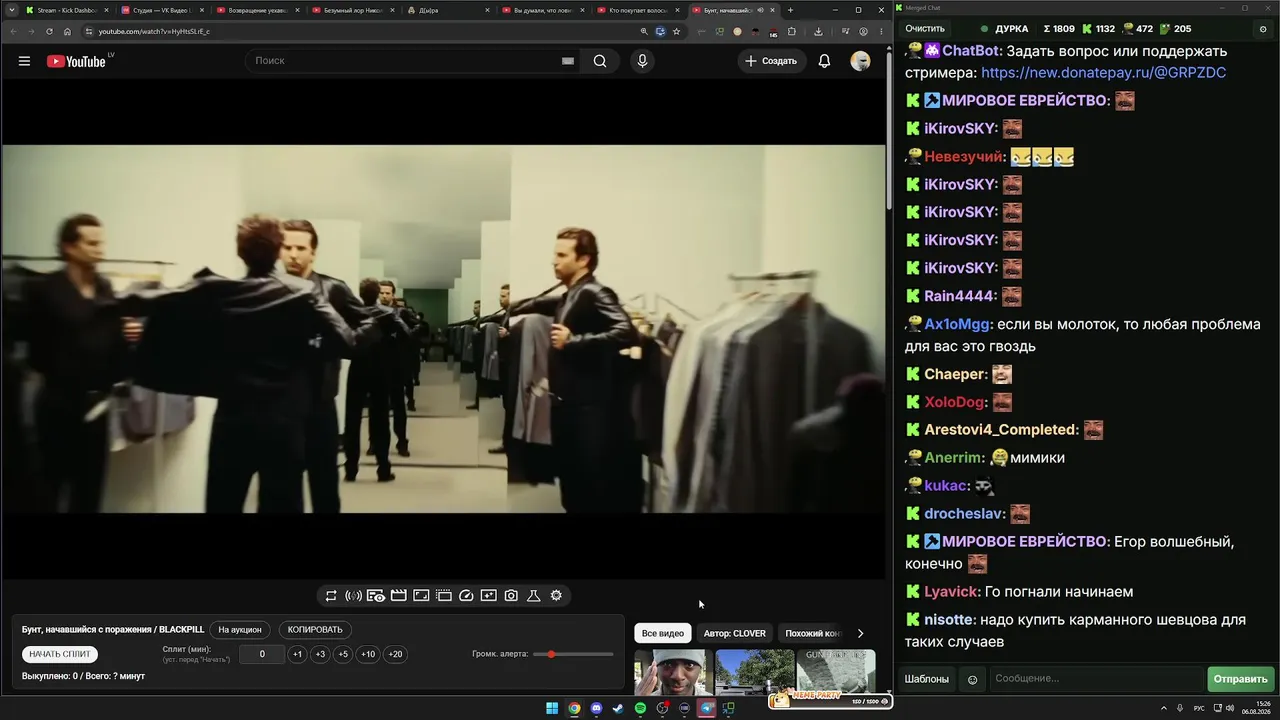
Task: Click the broadcast signal icon under video
Action: click(x=353, y=596)
